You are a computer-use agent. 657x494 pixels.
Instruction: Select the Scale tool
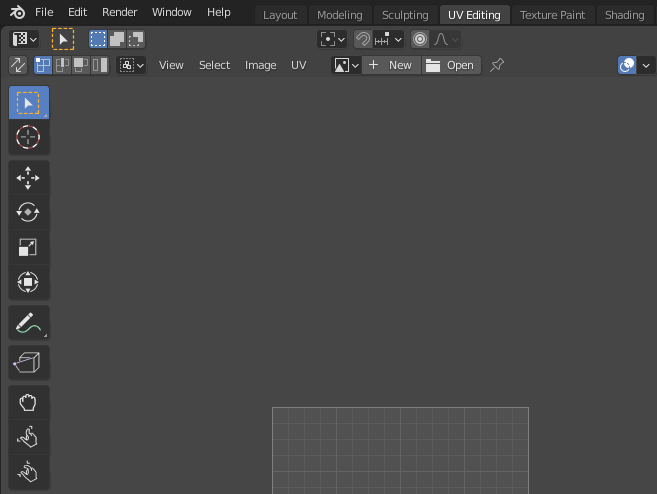pyautogui.click(x=28, y=247)
